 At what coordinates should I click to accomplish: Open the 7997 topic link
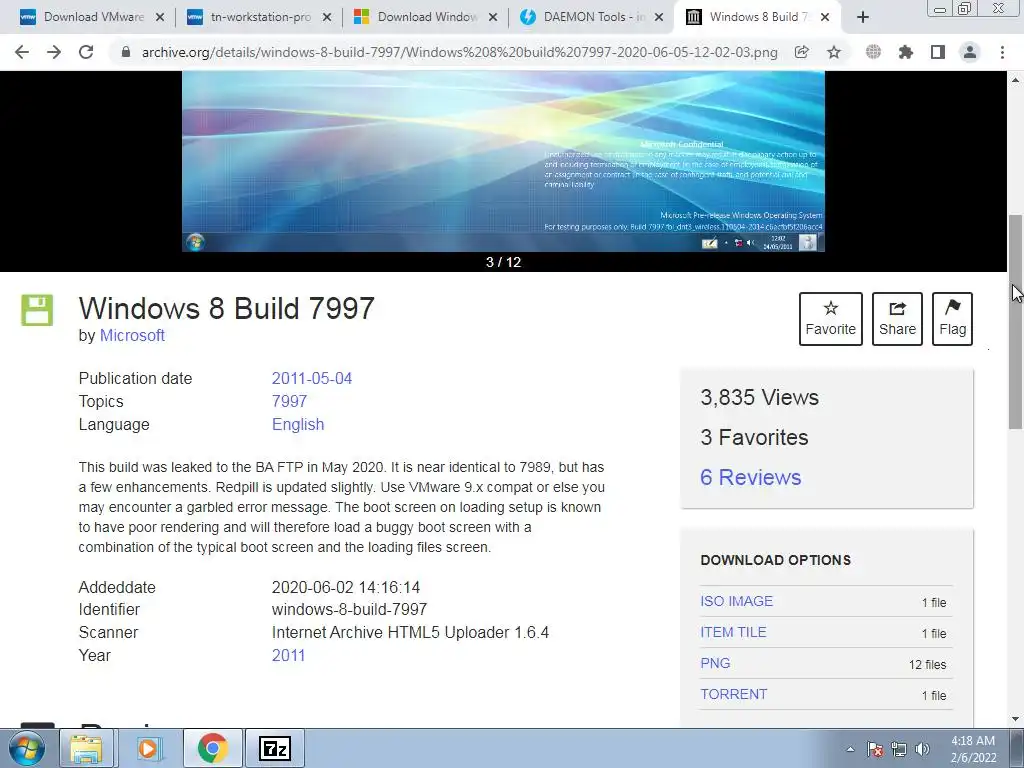point(289,402)
